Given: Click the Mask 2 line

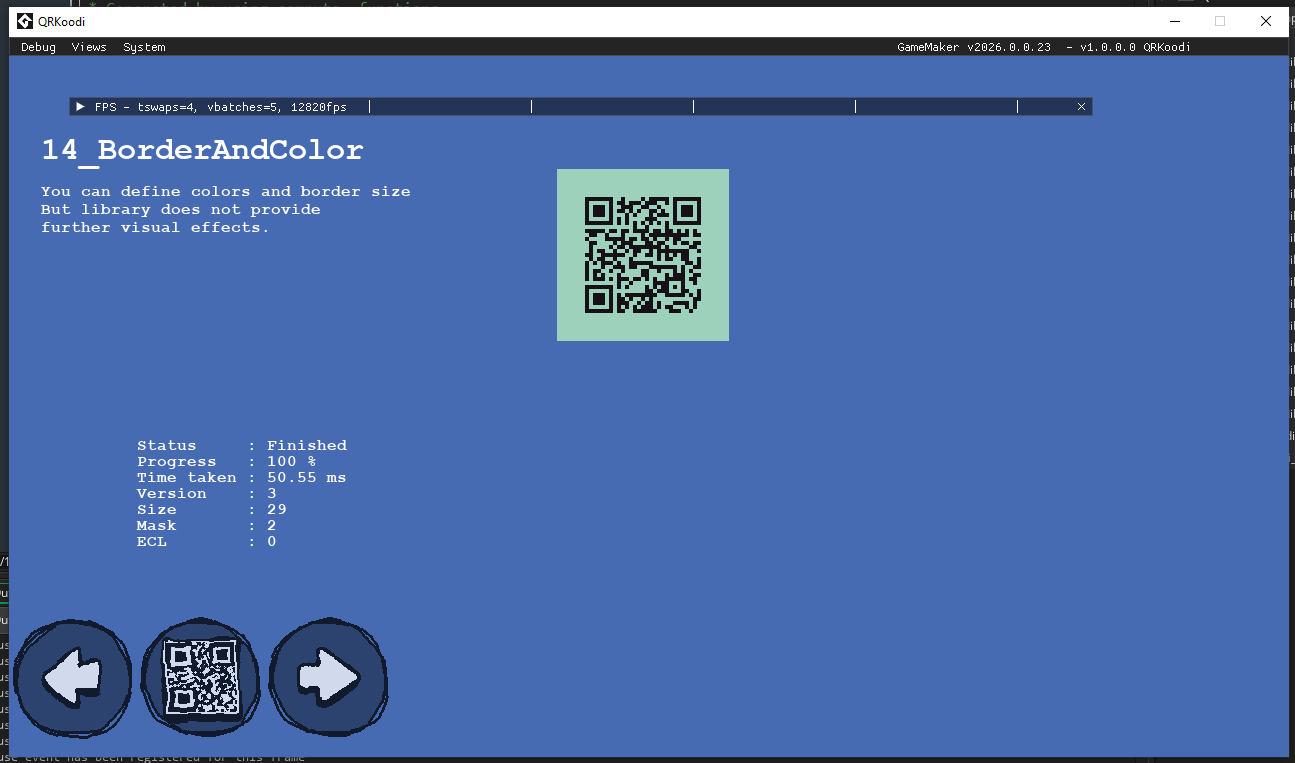Looking at the screenshot, I should pyautogui.click(x=207, y=525).
